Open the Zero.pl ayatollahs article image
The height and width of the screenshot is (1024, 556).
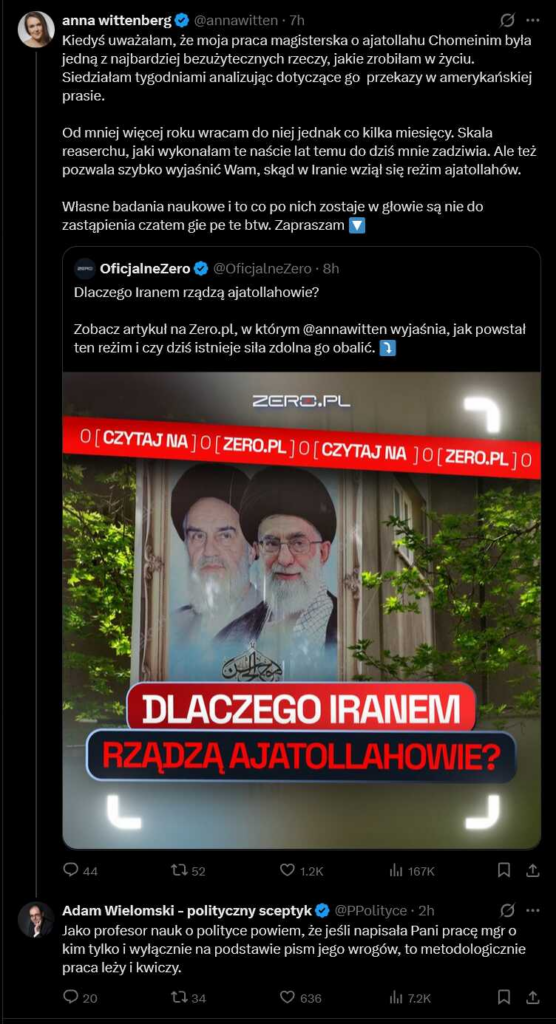pyautogui.click(x=301, y=610)
